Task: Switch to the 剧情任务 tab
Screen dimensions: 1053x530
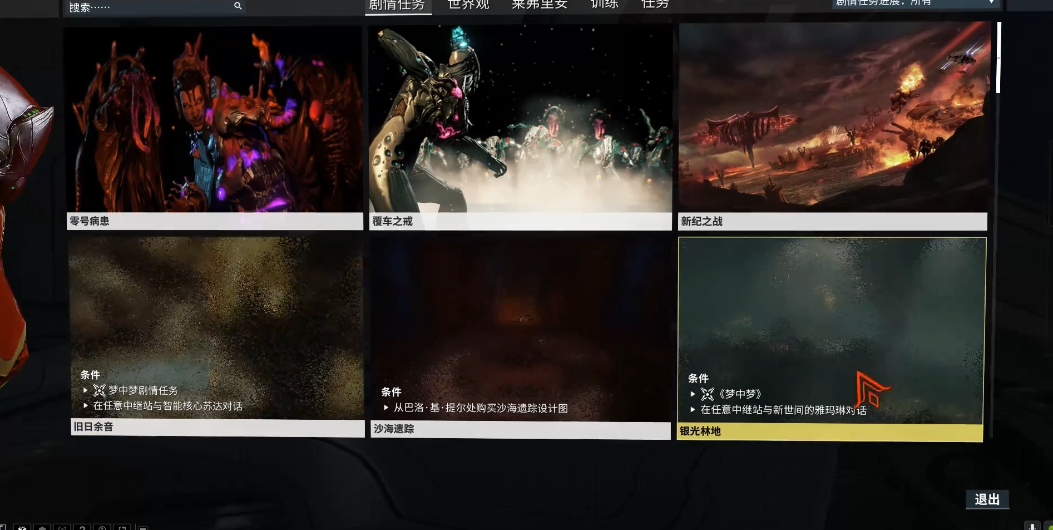Action: point(397,5)
